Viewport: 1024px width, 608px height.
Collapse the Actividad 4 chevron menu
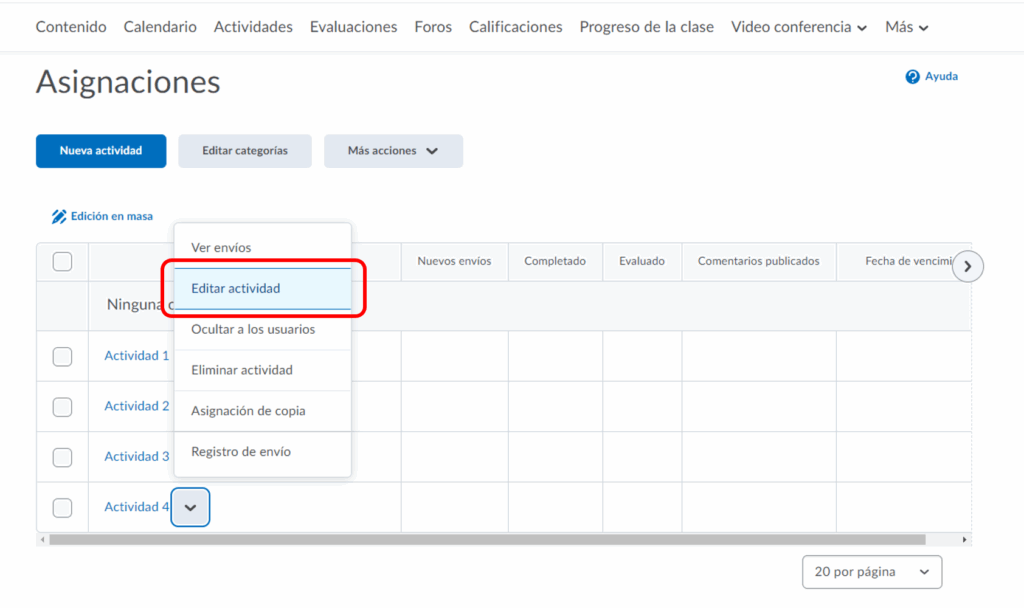[x=190, y=508]
